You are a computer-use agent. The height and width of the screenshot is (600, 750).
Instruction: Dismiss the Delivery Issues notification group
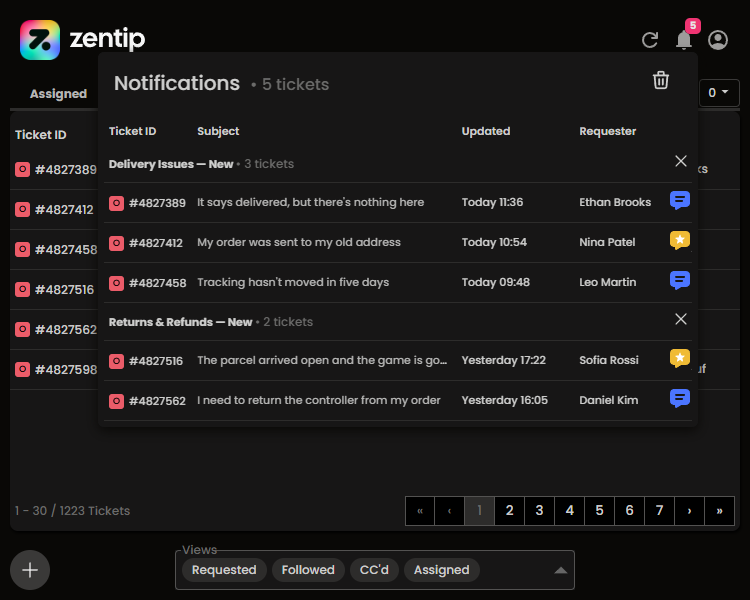pyautogui.click(x=681, y=161)
